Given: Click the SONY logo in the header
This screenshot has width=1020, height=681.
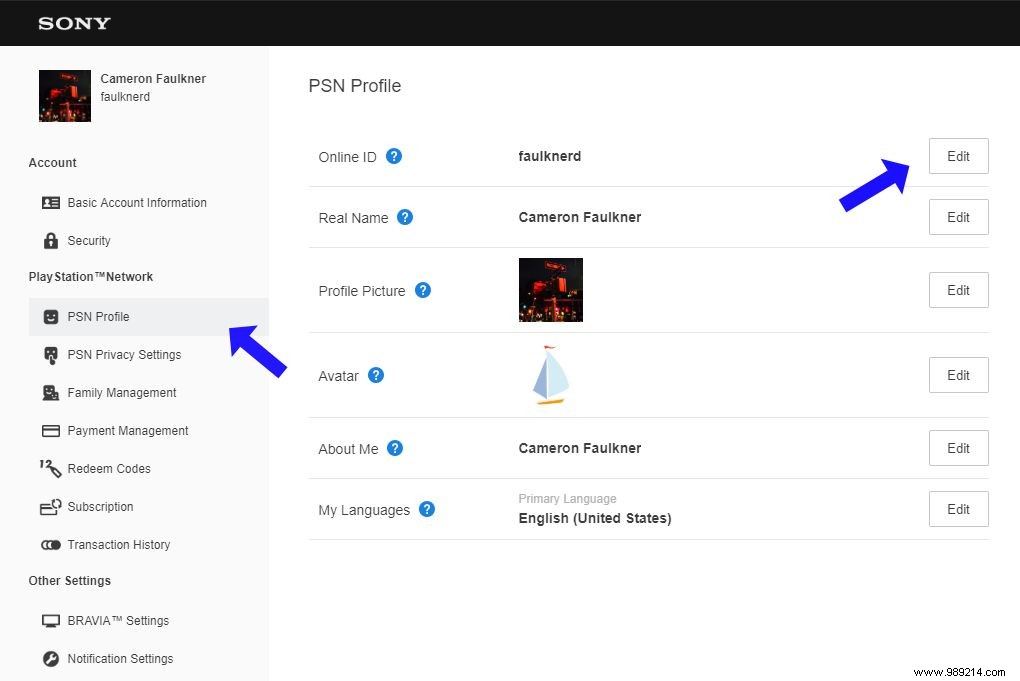Looking at the screenshot, I should [x=73, y=23].
